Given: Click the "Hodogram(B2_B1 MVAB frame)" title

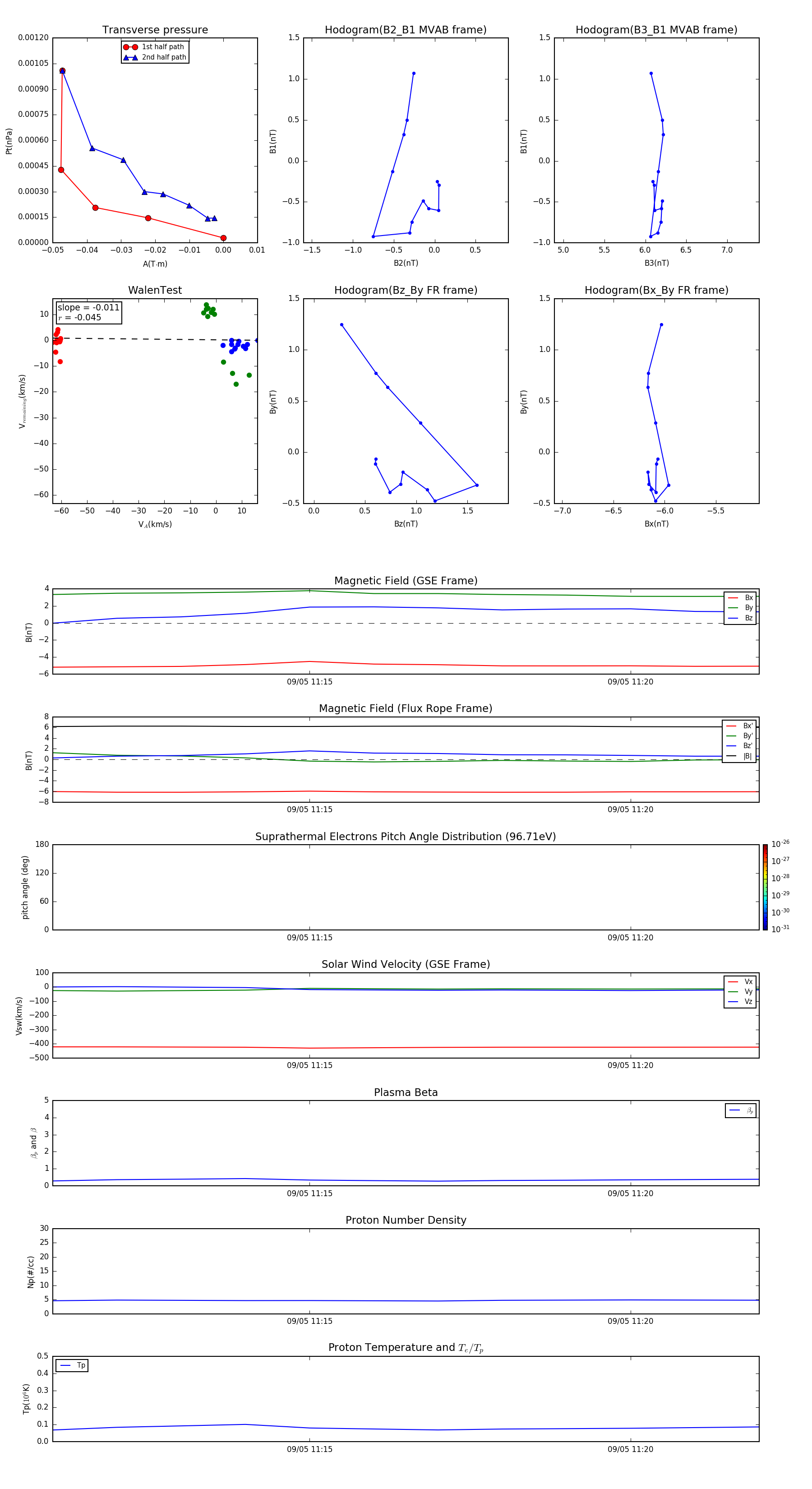Looking at the screenshot, I should click(x=406, y=30).
